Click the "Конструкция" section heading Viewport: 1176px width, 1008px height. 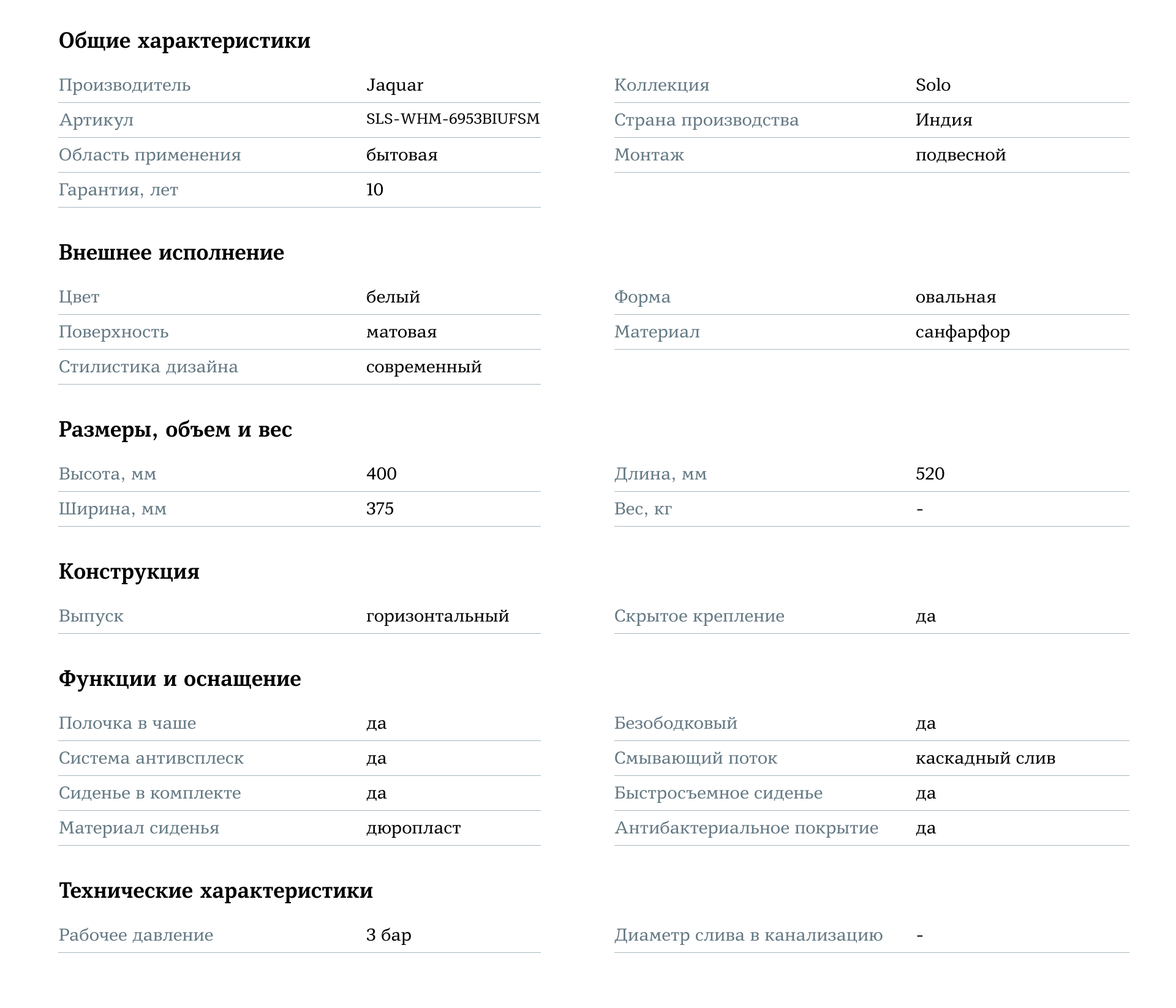point(129,572)
